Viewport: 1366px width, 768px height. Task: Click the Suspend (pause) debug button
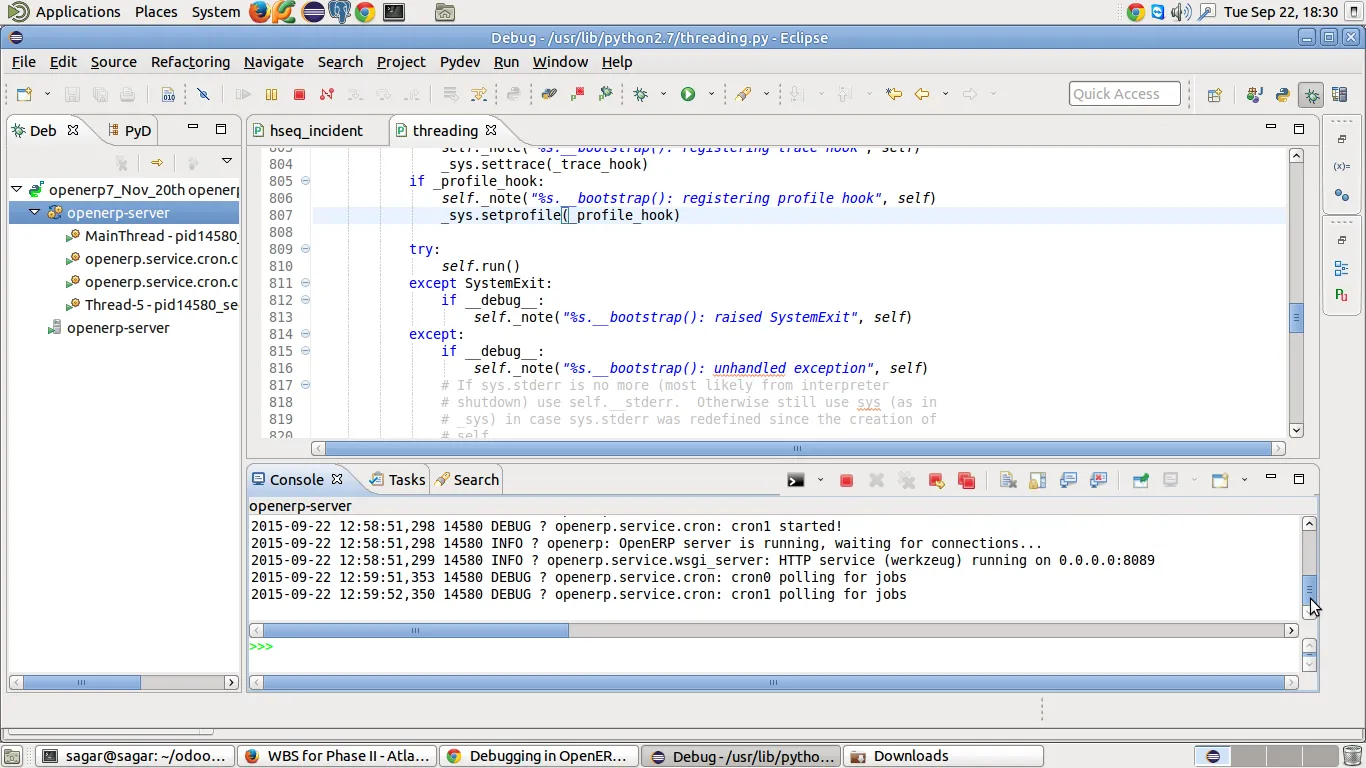coord(271,94)
